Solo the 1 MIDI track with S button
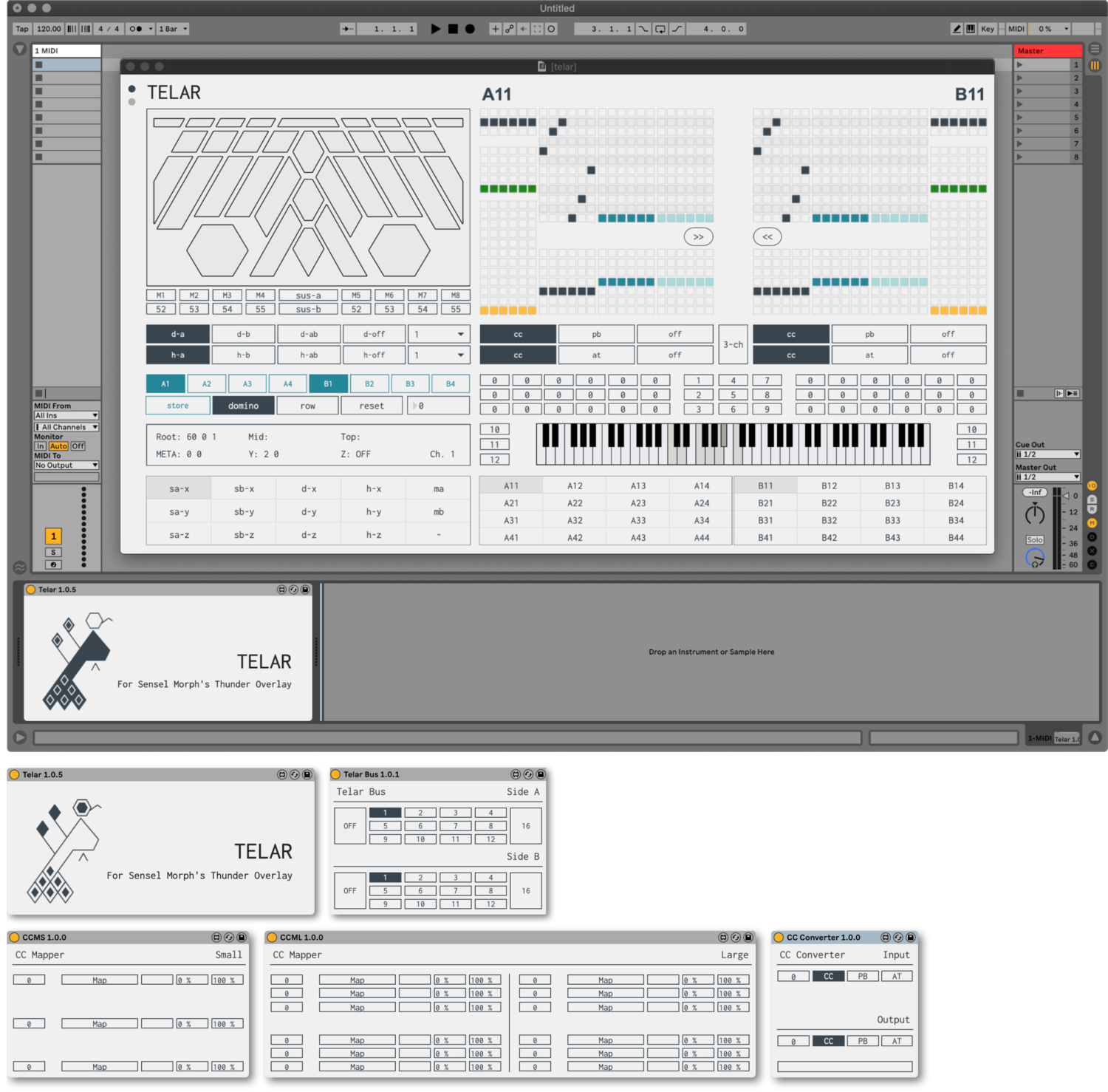This screenshot has height=1092, width=1108. click(53, 553)
